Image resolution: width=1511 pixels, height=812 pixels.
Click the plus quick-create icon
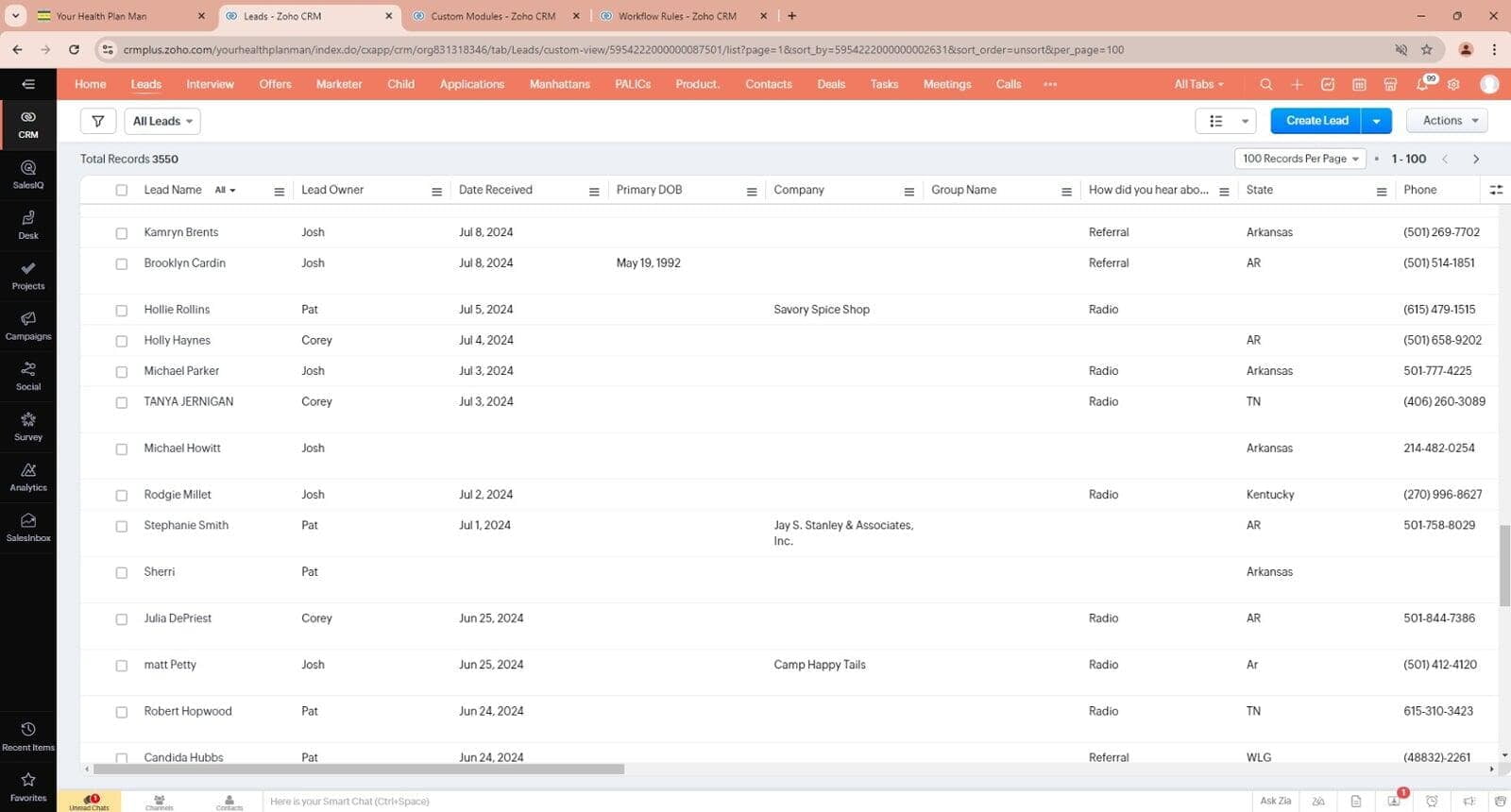click(x=1297, y=84)
